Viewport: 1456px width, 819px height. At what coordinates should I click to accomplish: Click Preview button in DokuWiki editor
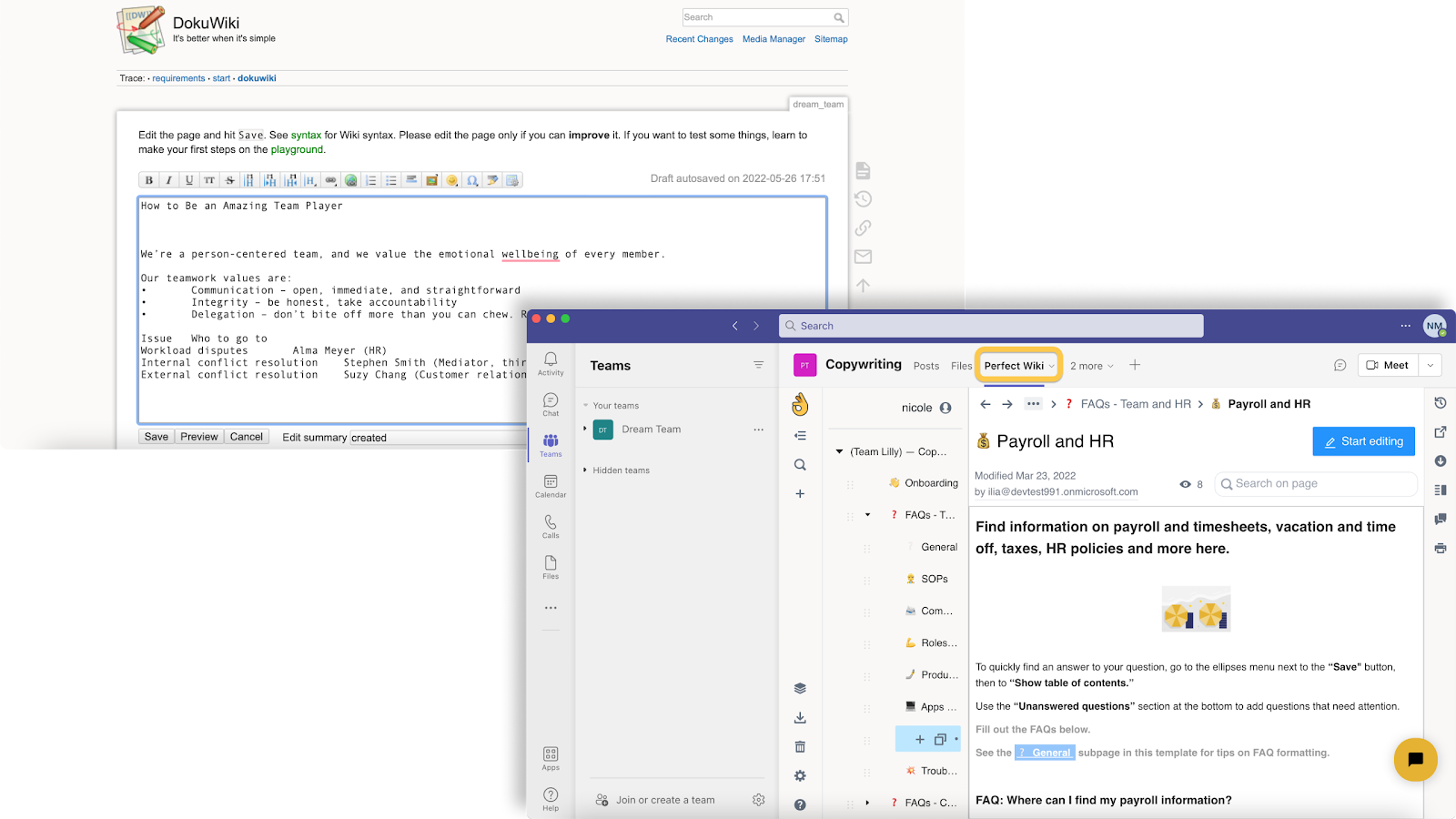point(199,437)
